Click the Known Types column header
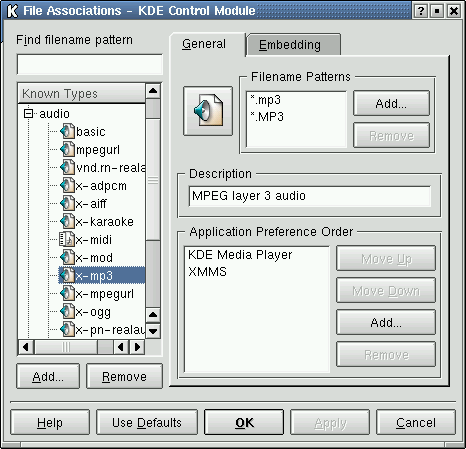The width and height of the screenshot is (466, 449). click(81, 93)
